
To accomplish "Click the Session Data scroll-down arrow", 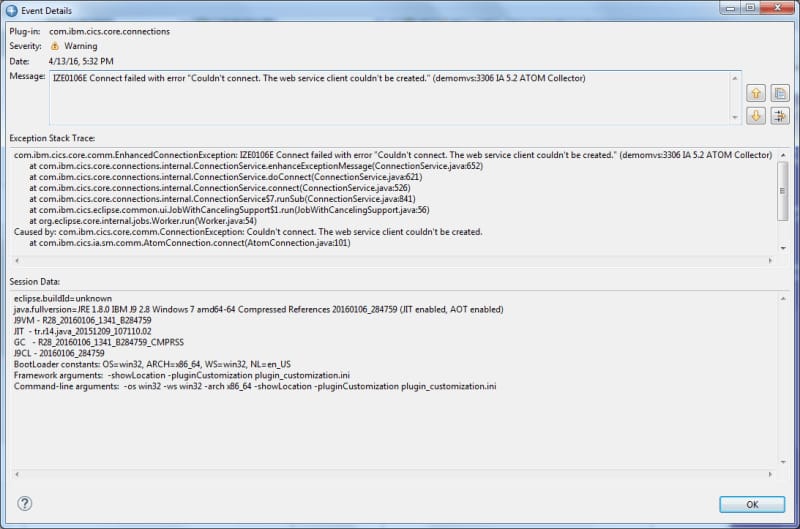I will coord(783,462).
